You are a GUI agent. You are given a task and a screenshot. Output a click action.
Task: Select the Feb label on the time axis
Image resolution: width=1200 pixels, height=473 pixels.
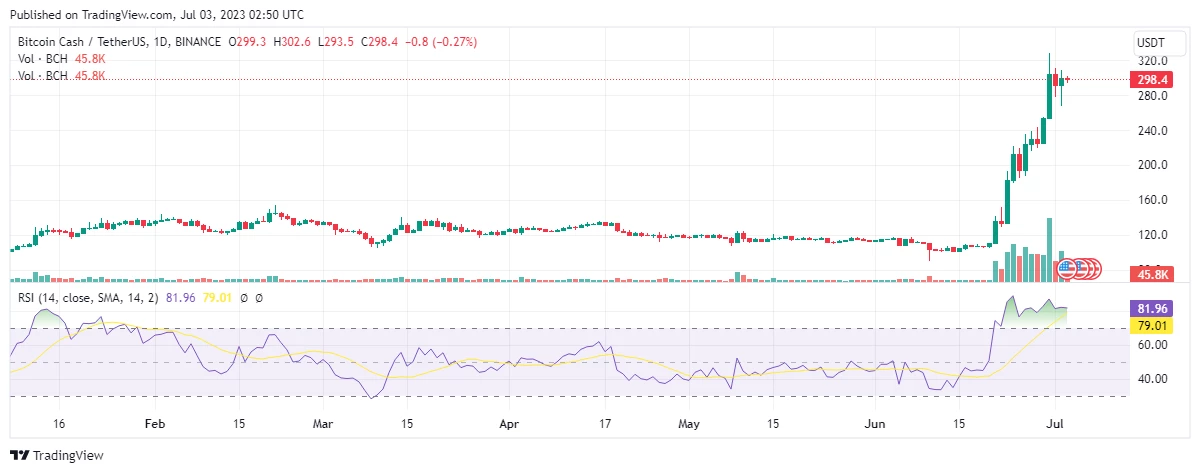tap(153, 424)
